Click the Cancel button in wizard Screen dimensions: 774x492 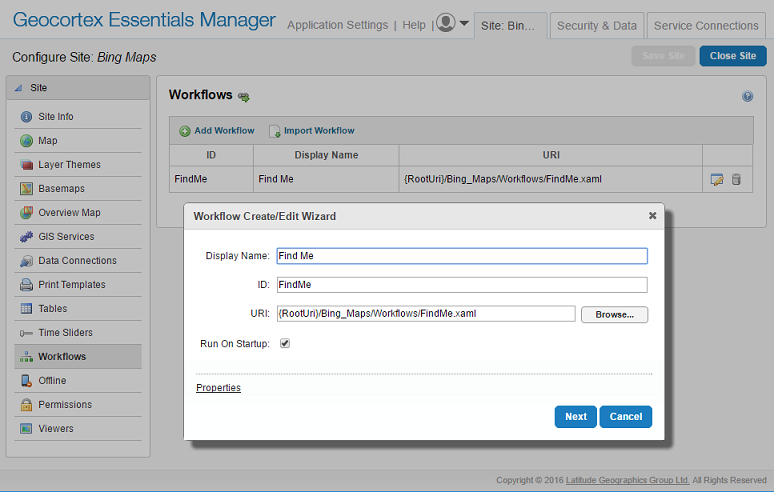coord(625,416)
